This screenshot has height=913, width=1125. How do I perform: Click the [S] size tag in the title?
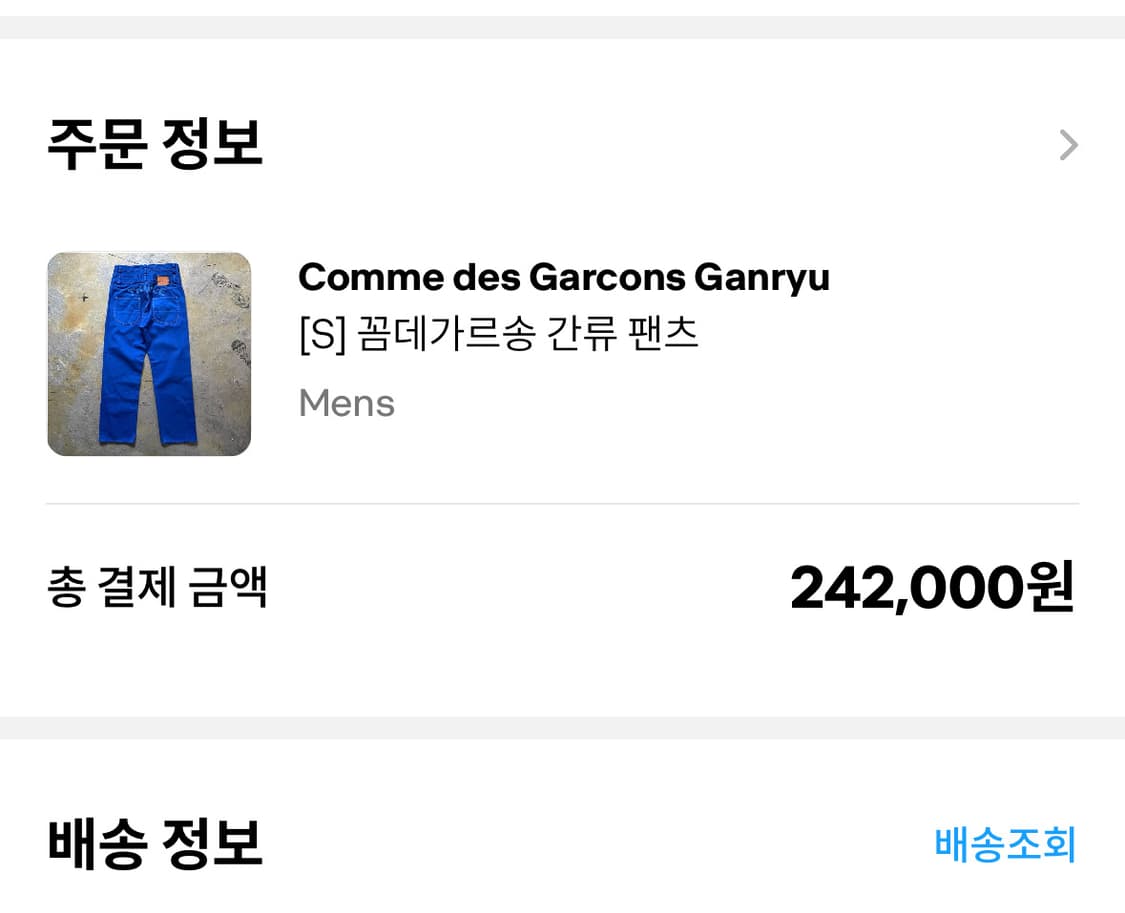[x=322, y=335]
